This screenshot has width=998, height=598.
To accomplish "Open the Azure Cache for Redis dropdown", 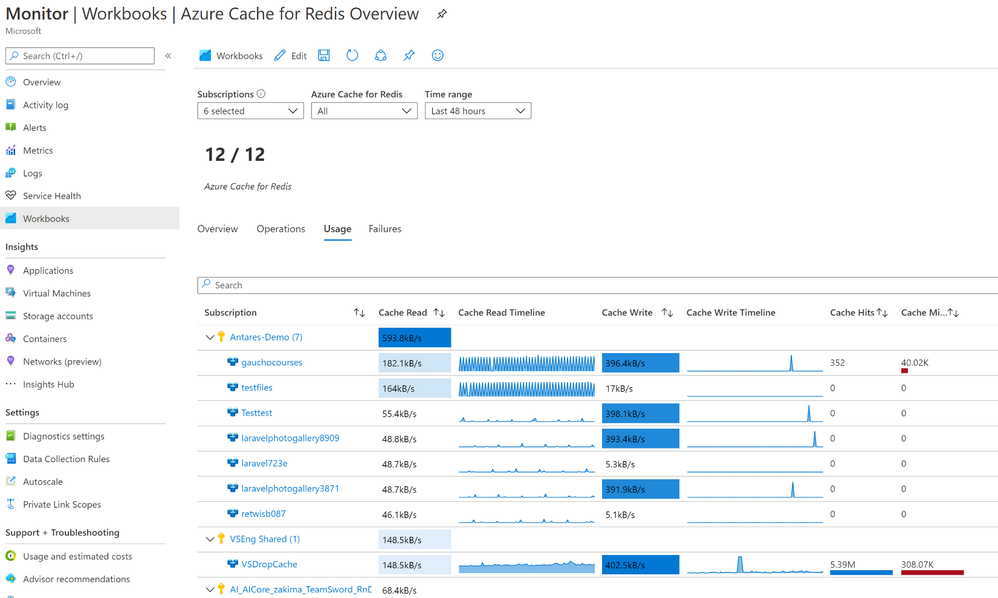I will point(364,111).
